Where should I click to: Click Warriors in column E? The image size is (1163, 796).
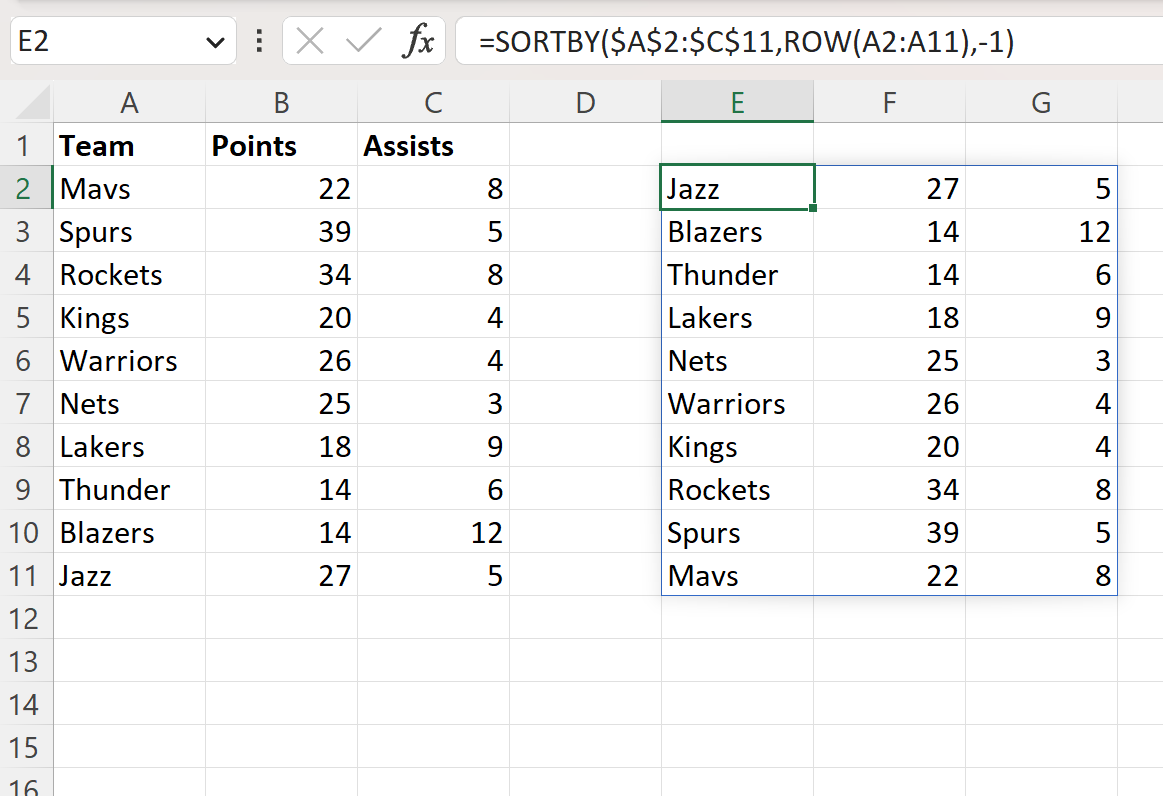coord(737,404)
